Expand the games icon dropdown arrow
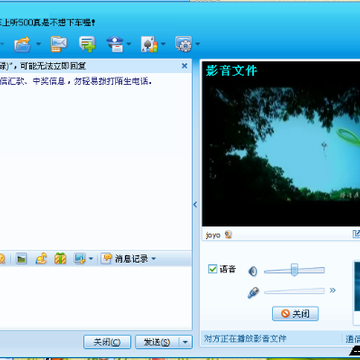The height and width of the screenshot is (360, 360). tap(163, 44)
